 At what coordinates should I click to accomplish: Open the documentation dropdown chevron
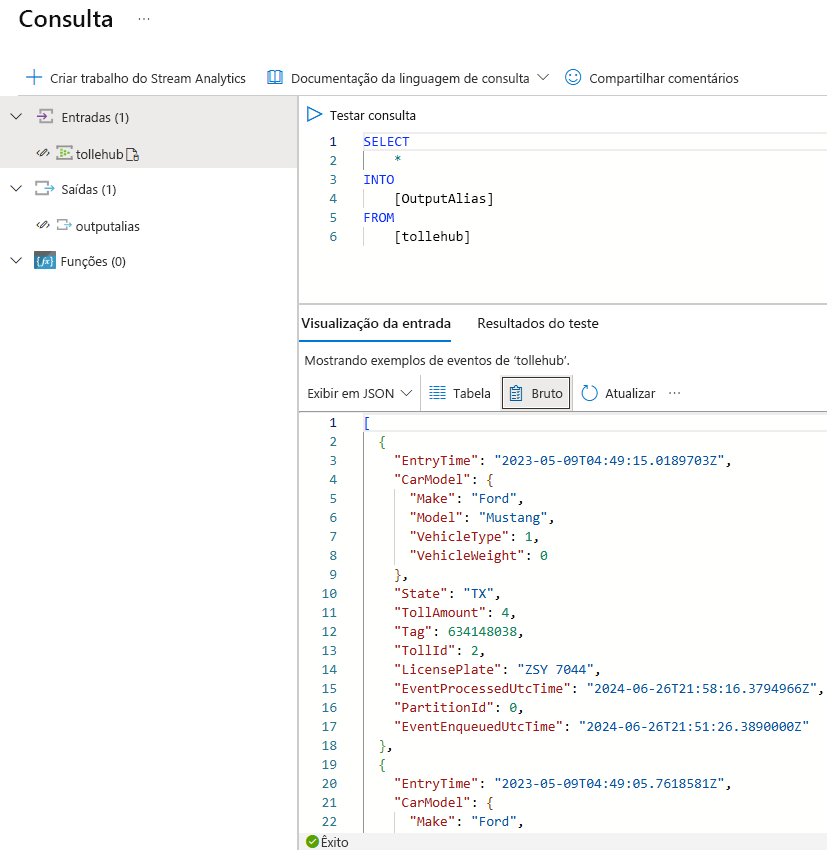click(543, 78)
